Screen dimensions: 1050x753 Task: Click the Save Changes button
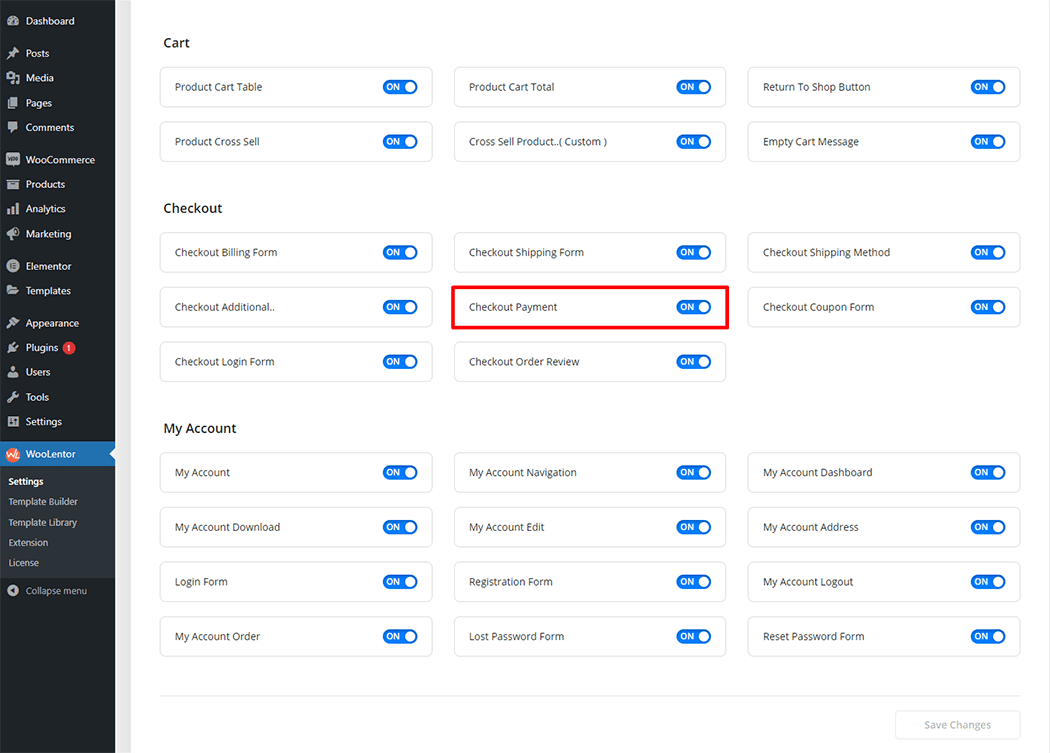tap(957, 725)
